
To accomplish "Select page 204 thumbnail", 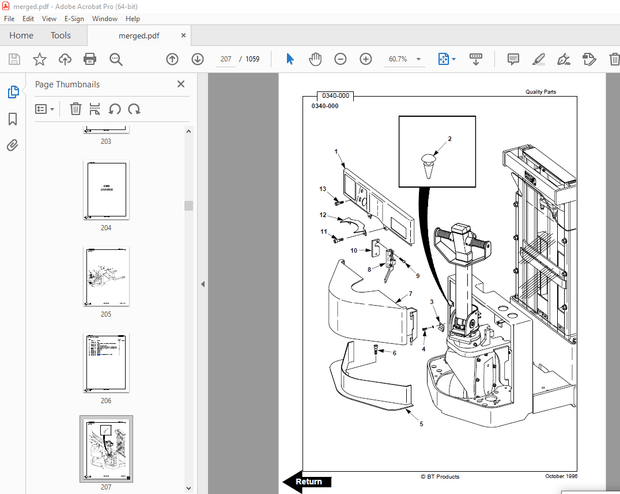I will (x=106, y=190).
